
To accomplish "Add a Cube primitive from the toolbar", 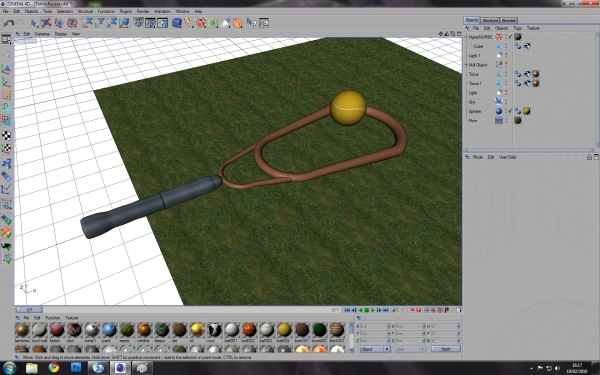I will click(x=176, y=23).
